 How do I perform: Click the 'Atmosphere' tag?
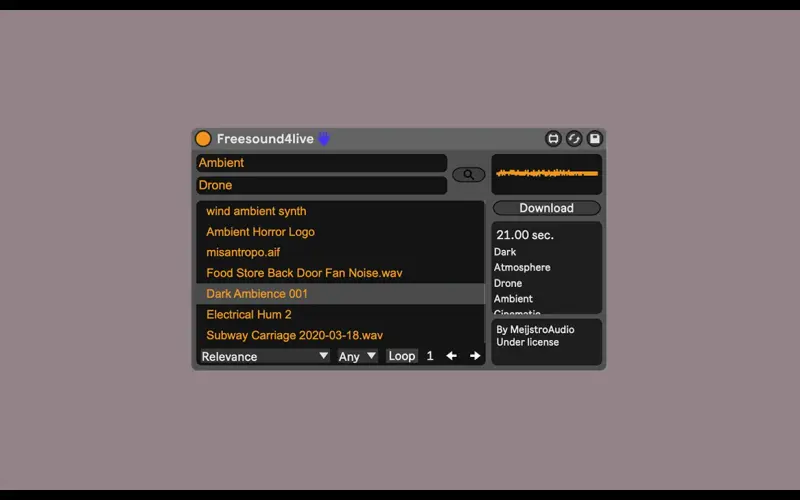(522, 267)
